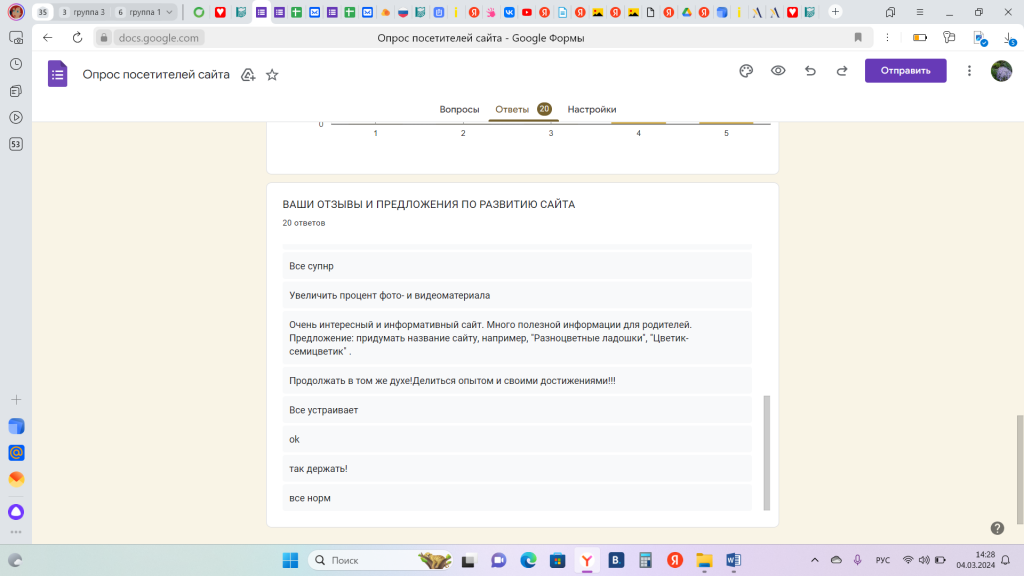Preview the form with the eye icon
This screenshot has height=576, width=1024.
[778, 71]
